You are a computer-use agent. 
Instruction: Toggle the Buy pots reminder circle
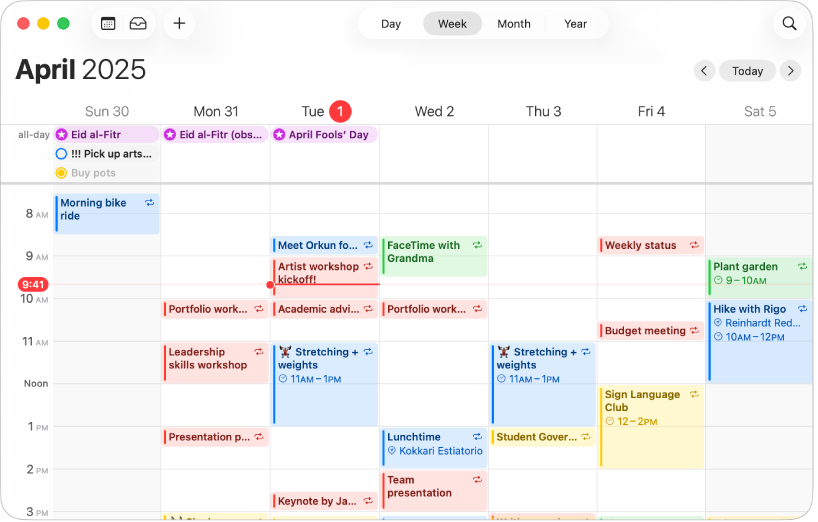point(62,173)
